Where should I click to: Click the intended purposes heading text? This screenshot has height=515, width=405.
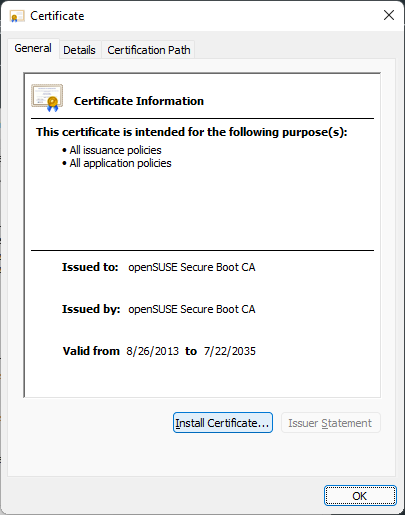tap(192, 132)
